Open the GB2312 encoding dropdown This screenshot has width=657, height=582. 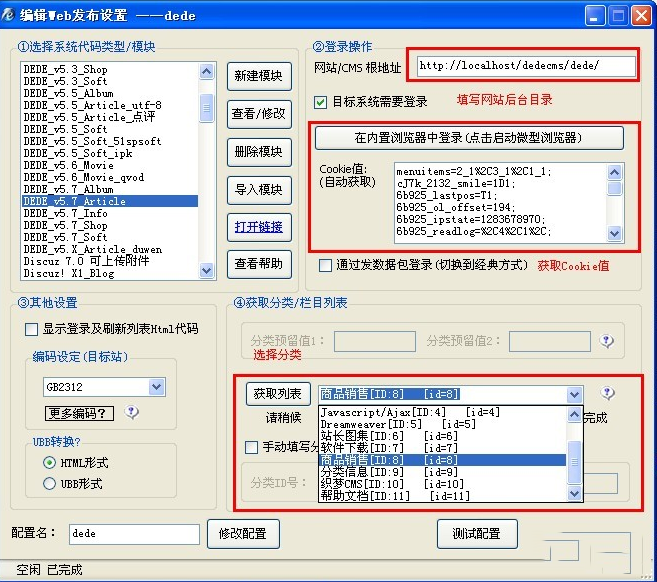click(156, 386)
